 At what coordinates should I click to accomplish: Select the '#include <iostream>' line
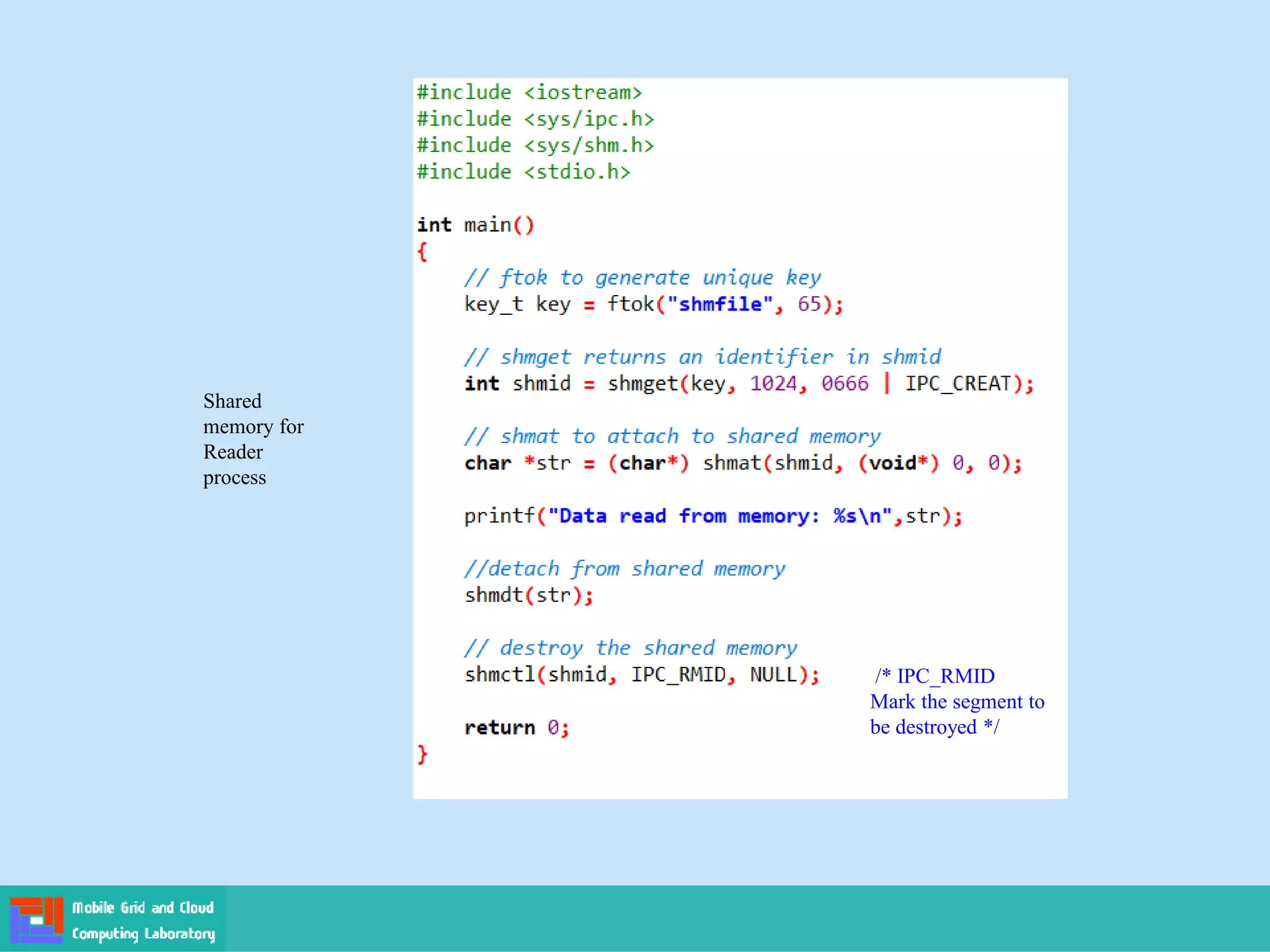tap(529, 92)
